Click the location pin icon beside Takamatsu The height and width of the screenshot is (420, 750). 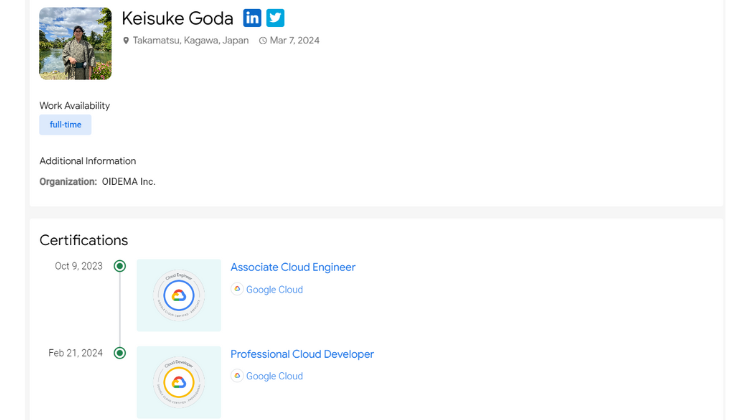tap(126, 41)
